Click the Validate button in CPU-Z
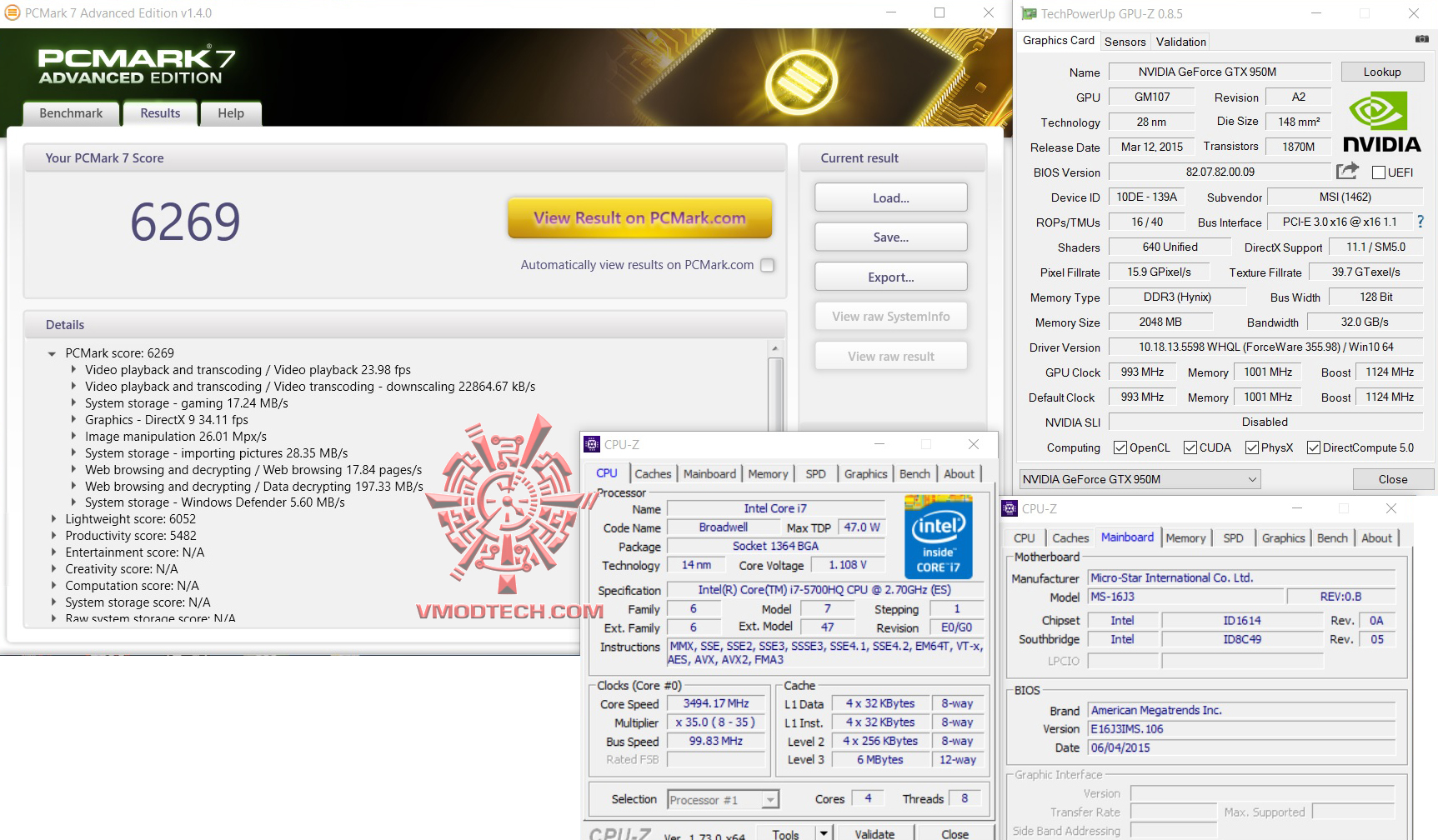Viewport: 1438px width, 840px height. pos(874,833)
